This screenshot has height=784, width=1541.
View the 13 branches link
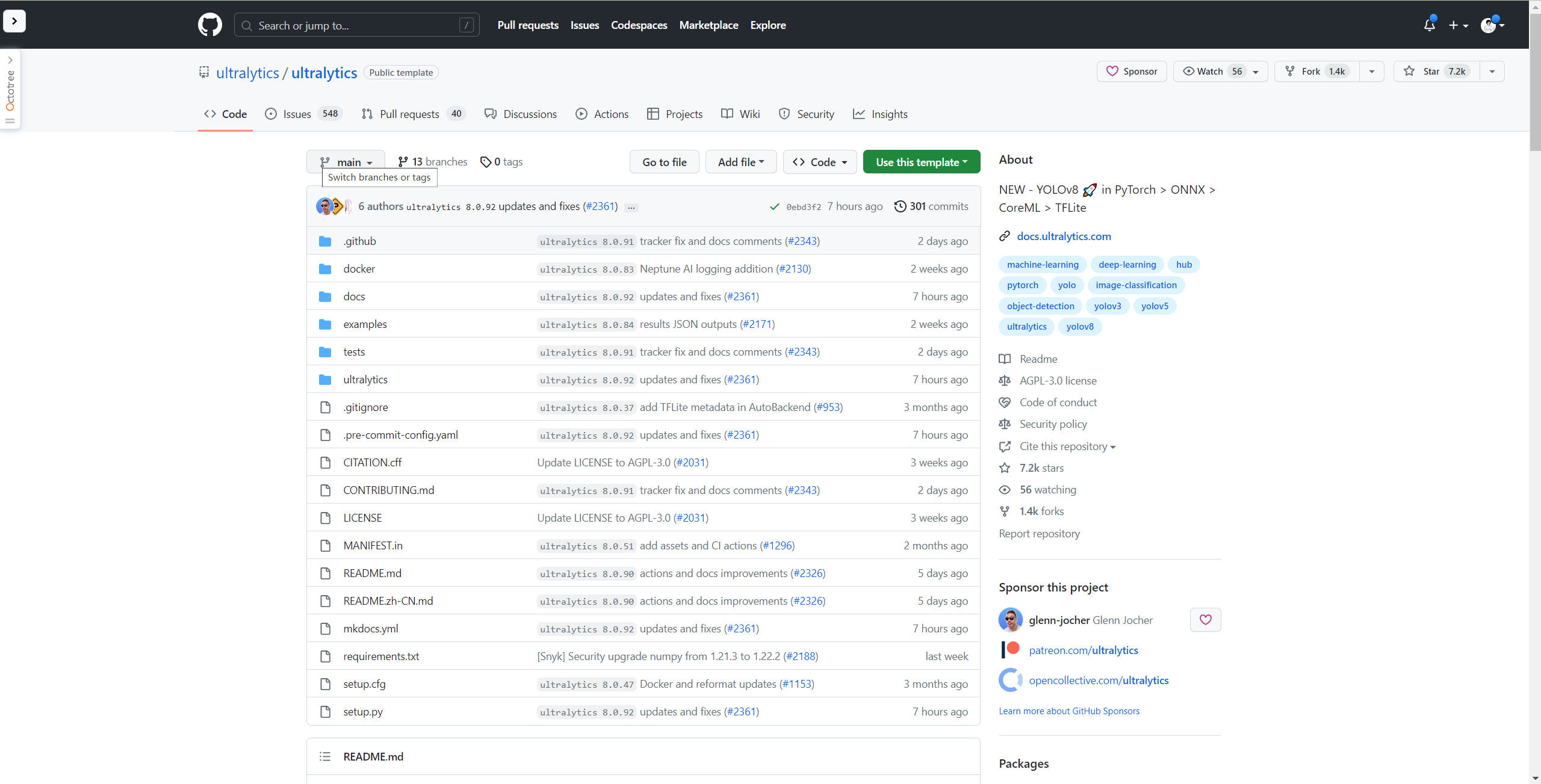tap(432, 162)
